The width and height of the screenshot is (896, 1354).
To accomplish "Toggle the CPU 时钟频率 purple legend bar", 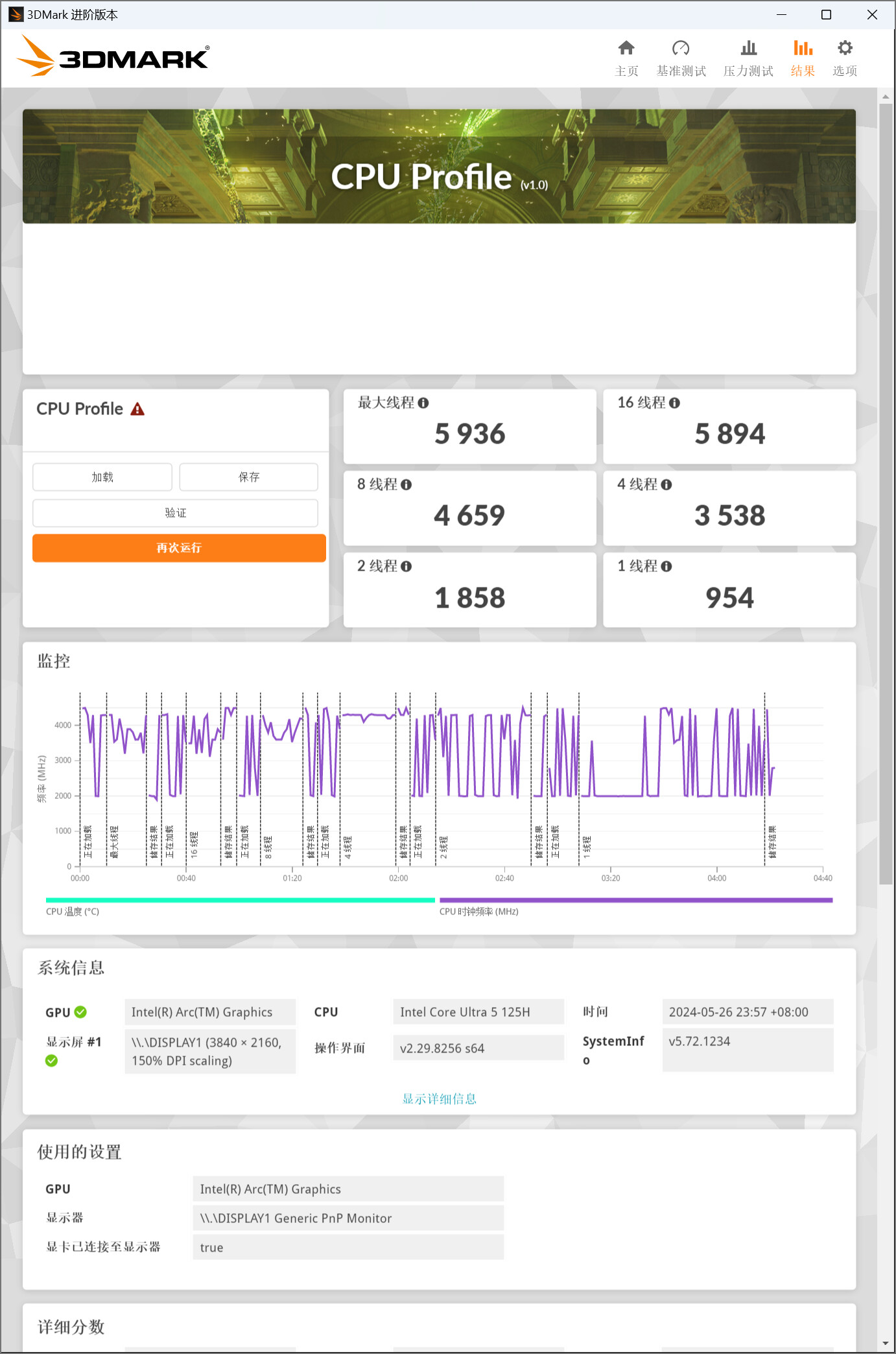I will [635, 900].
